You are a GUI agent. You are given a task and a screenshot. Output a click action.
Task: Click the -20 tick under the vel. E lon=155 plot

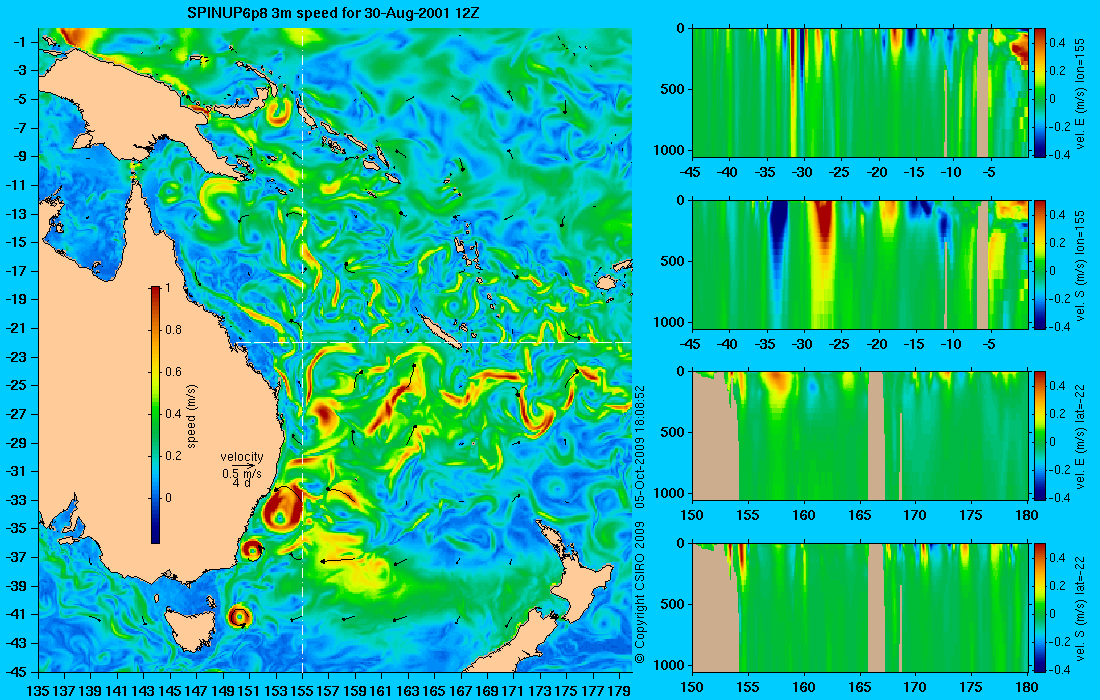pos(877,172)
